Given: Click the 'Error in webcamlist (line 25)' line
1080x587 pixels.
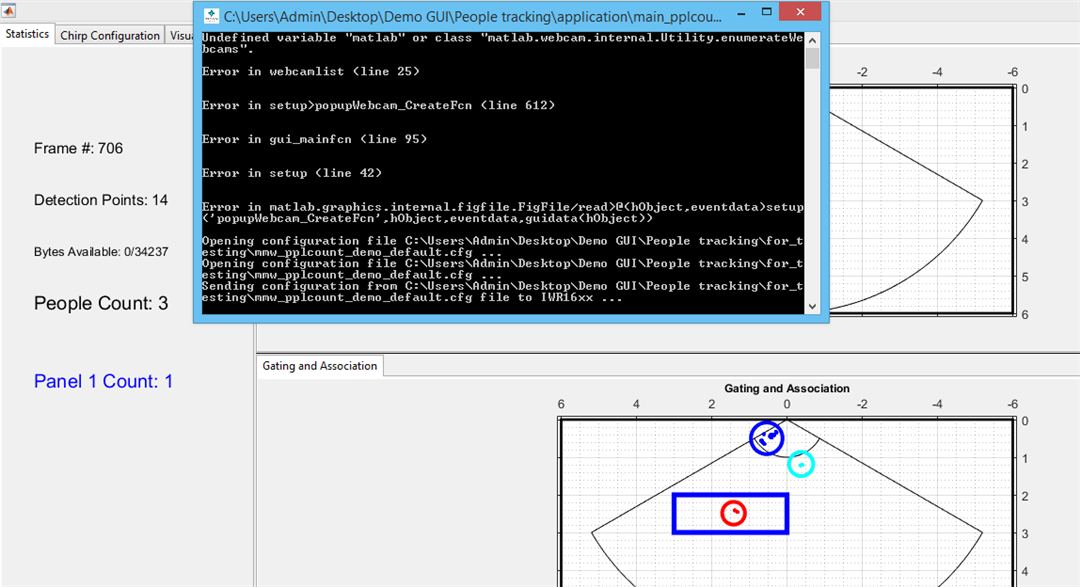Looking at the screenshot, I should (310, 72).
